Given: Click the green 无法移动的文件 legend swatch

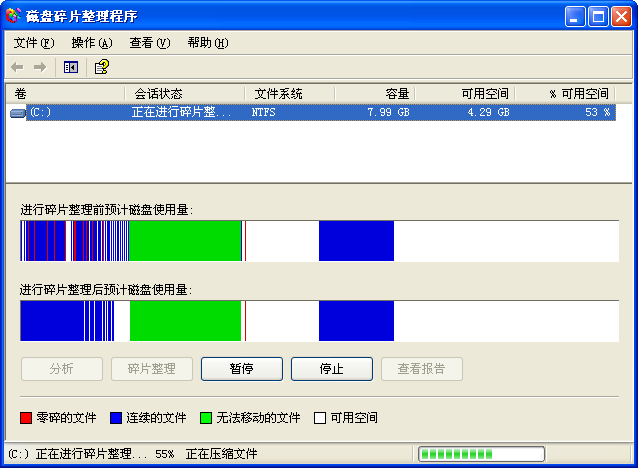Looking at the screenshot, I should (206, 418).
